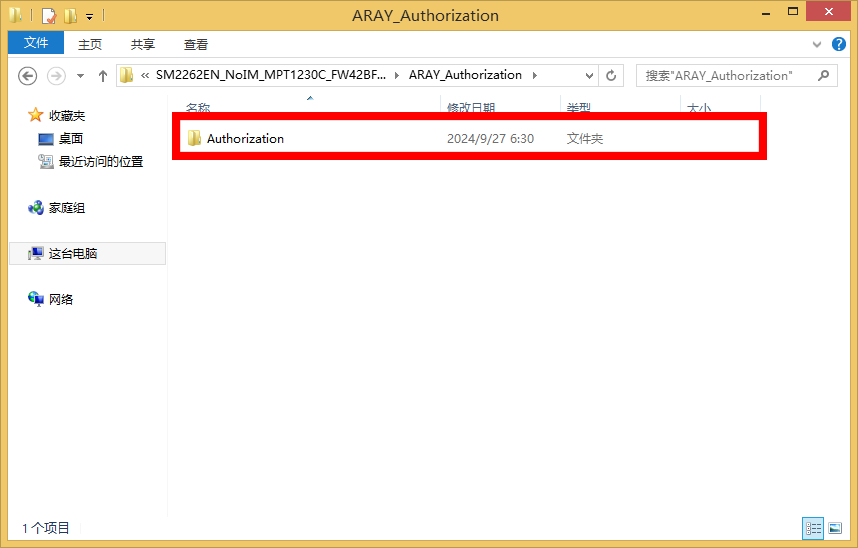Expand the ribbon with the chevron
The image size is (858, 548).
click(x=817, y=44)
